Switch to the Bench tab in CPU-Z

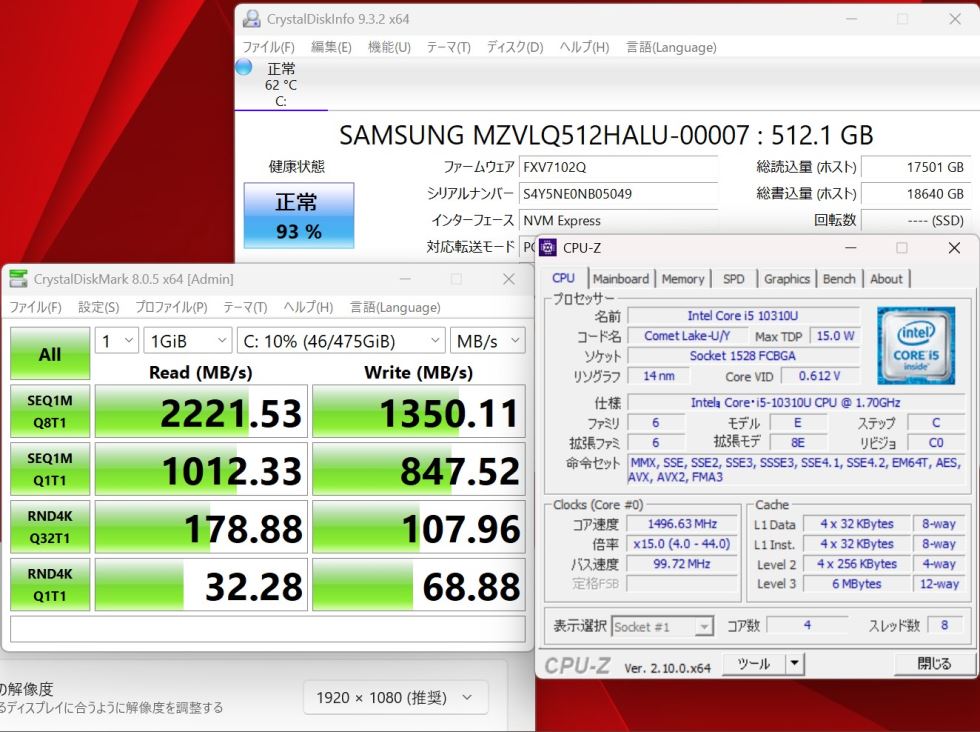point(839,279)
